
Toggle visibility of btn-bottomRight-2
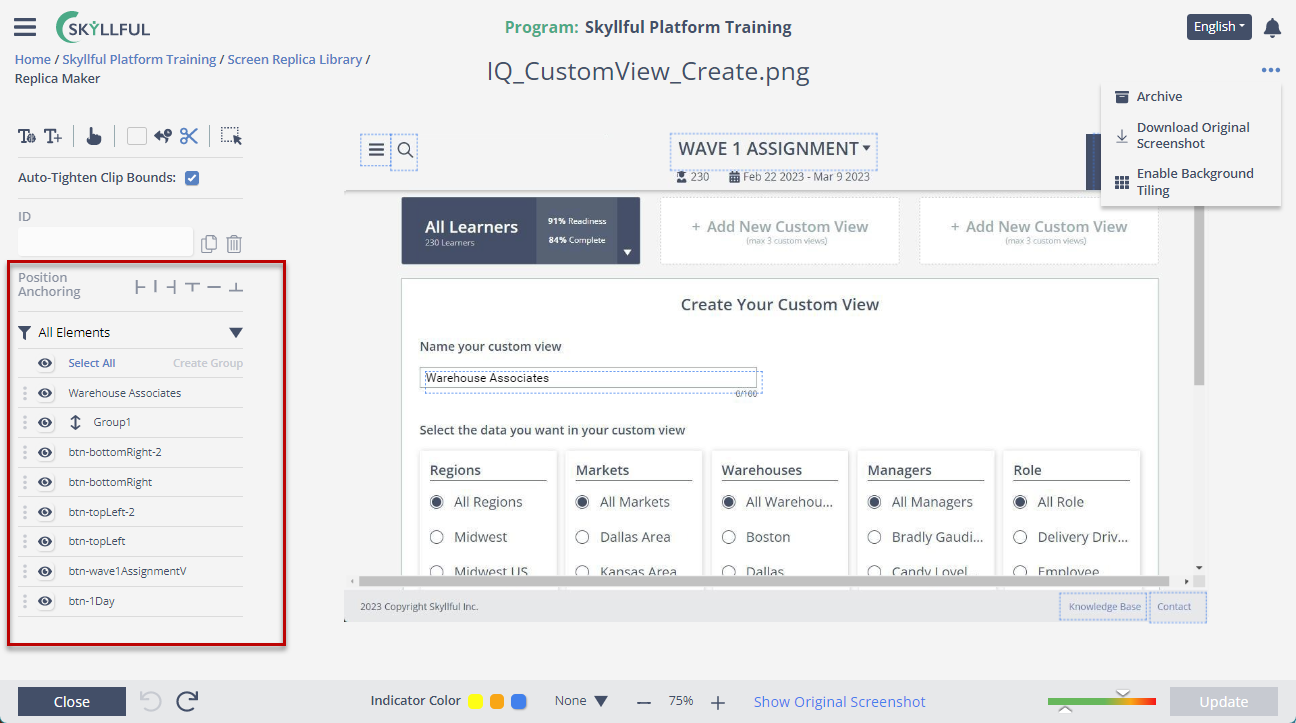pyautogui.click(x=45, y=453)
